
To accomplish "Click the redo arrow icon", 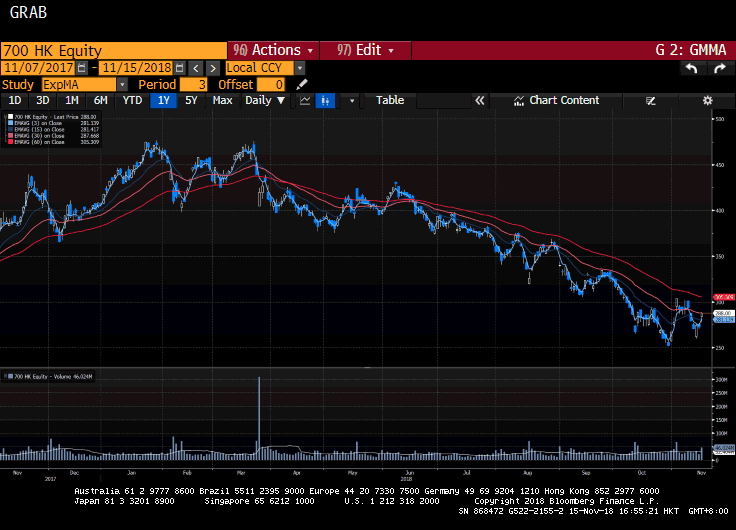I will click(x=720, y=69).
